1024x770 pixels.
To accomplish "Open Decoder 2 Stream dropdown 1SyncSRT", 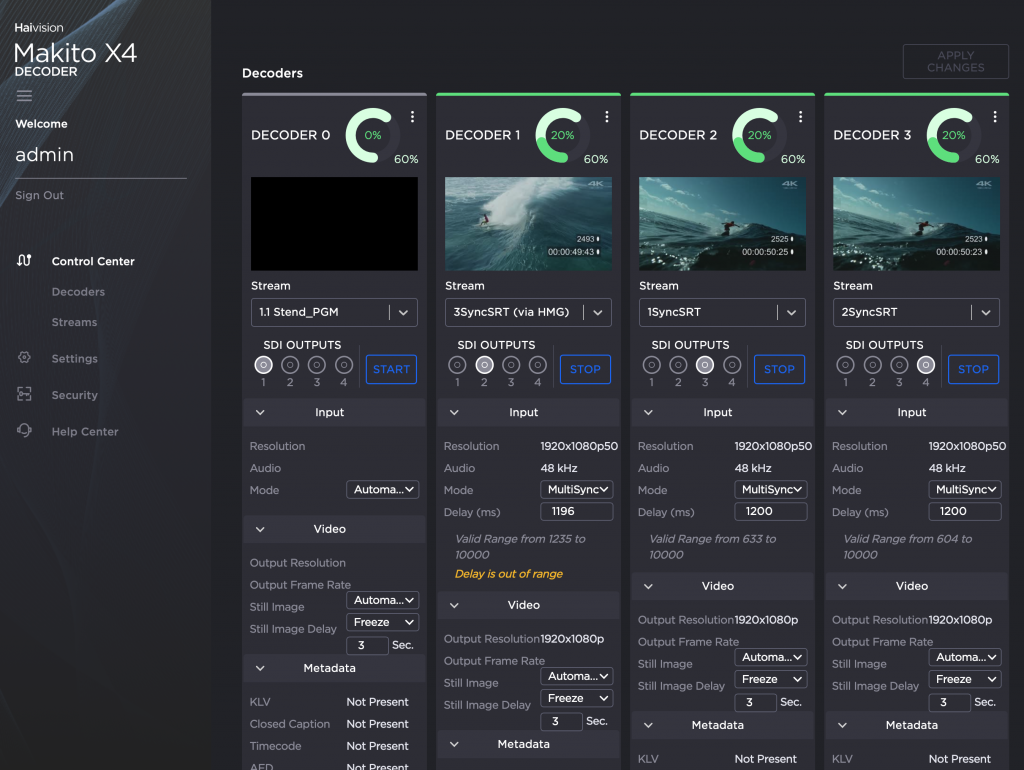I will point(722,312).
